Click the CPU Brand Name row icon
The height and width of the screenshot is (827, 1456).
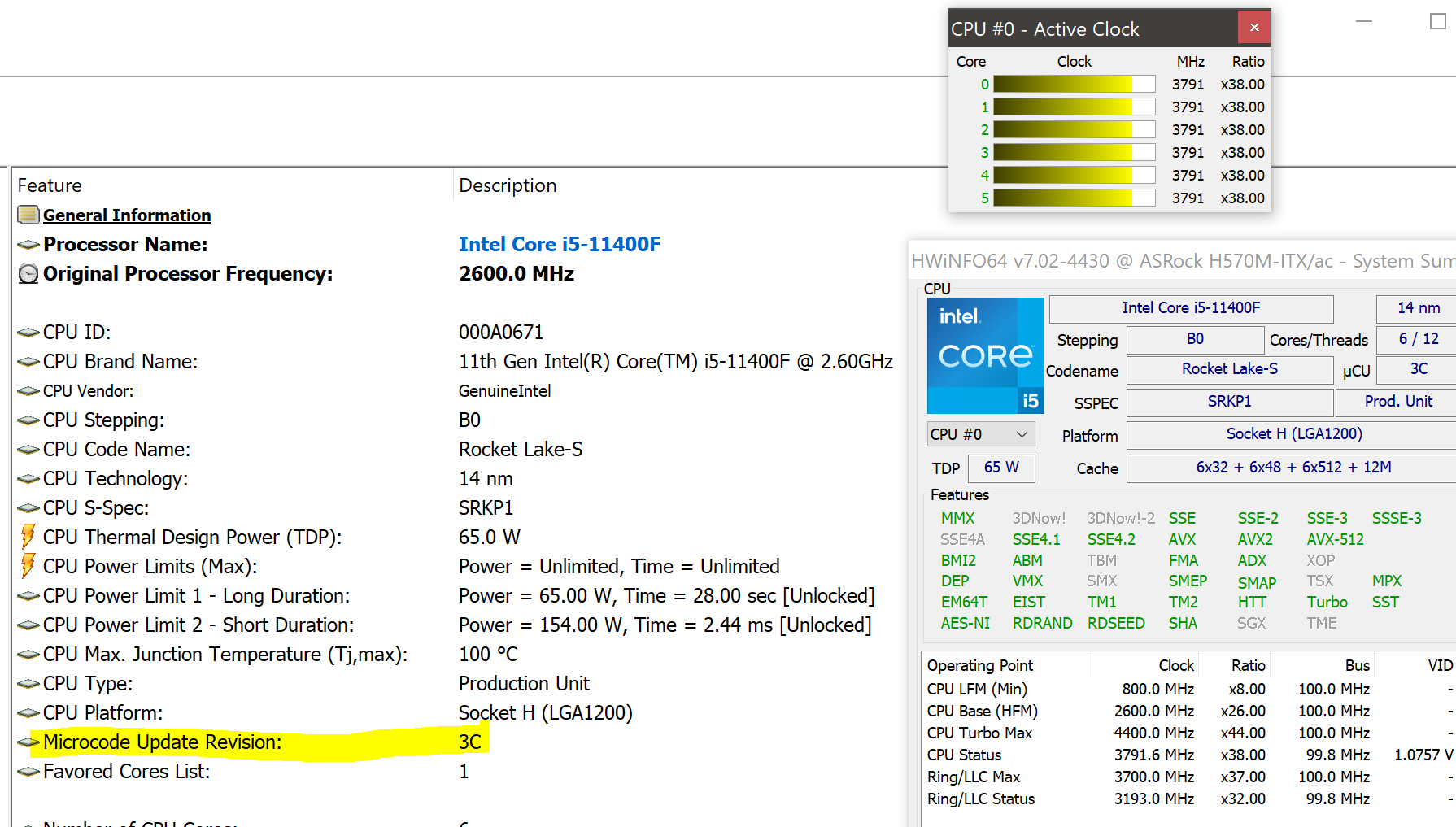[28, 361]
